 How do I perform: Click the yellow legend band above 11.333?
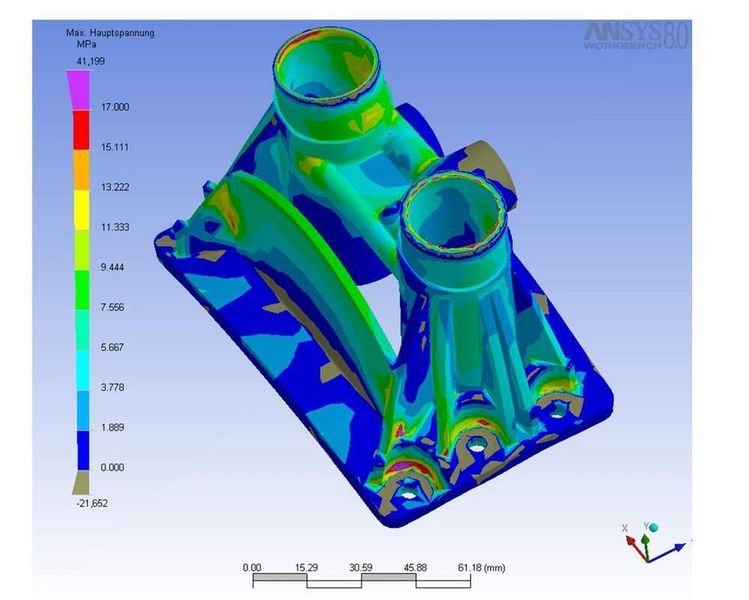(82, 210)
